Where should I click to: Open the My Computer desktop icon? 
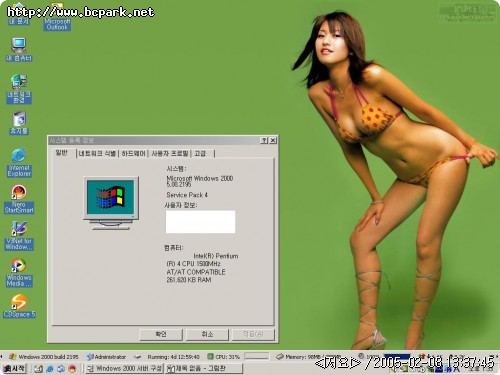tap(19, 49)
